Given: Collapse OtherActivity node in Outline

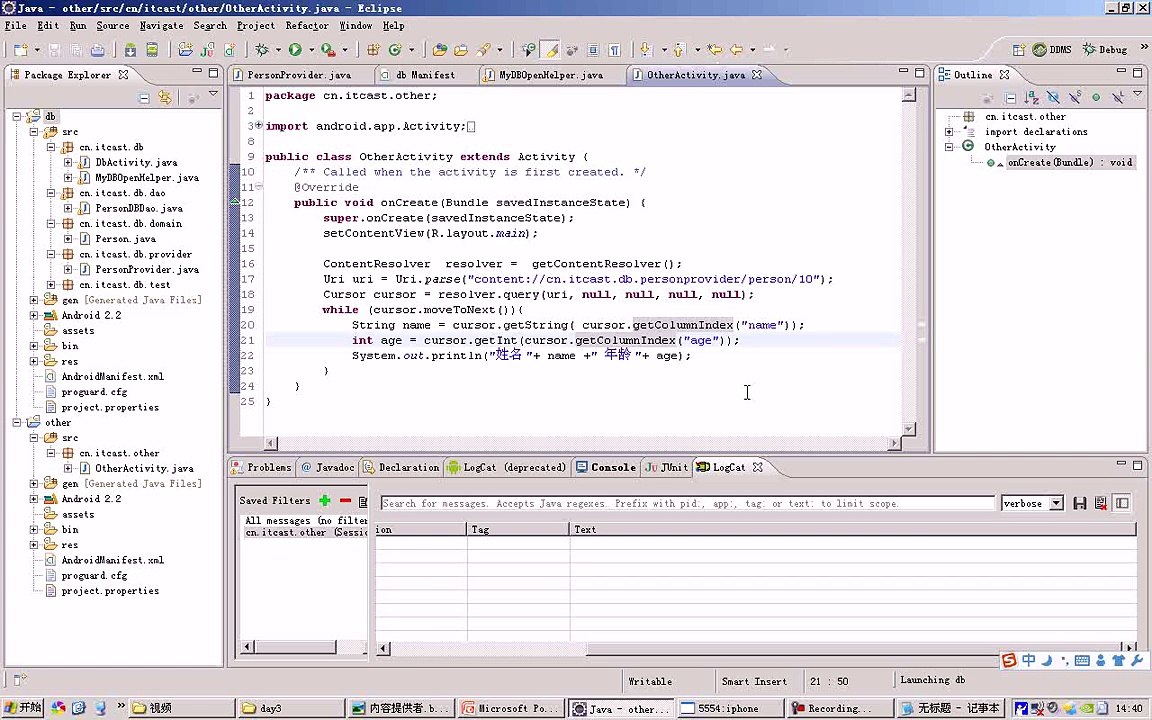Looking at the screenshot, I should point(949,147).
